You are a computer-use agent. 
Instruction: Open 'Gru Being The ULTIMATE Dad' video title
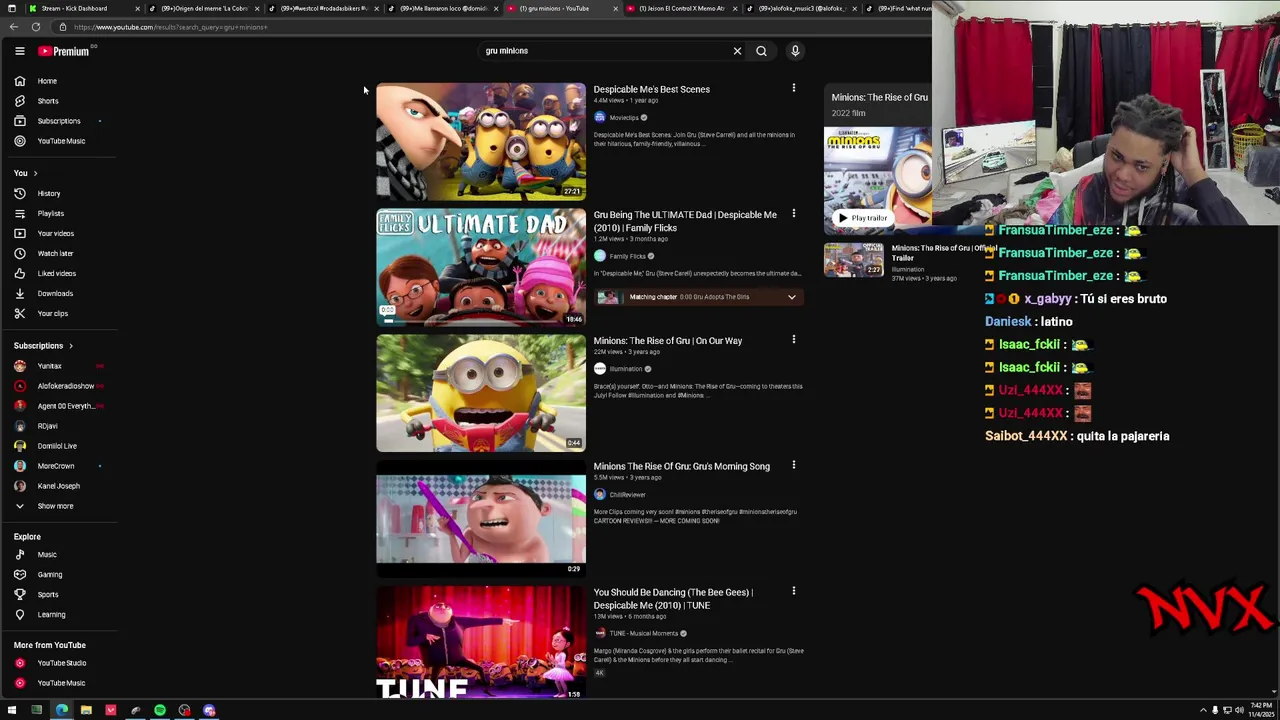685,221
